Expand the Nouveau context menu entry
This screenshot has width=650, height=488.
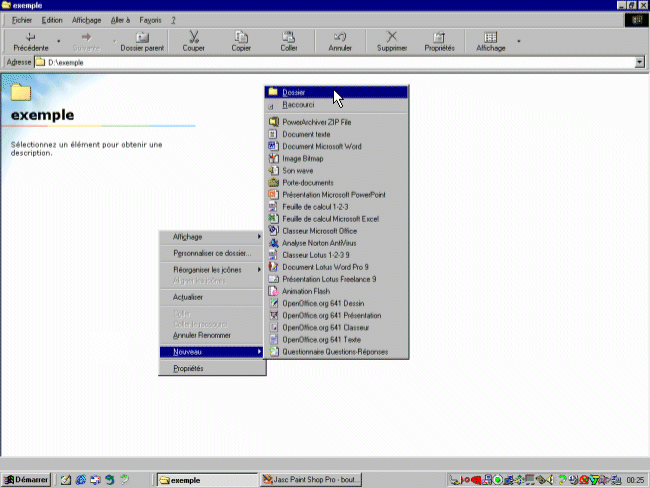(x=212, y=352)
